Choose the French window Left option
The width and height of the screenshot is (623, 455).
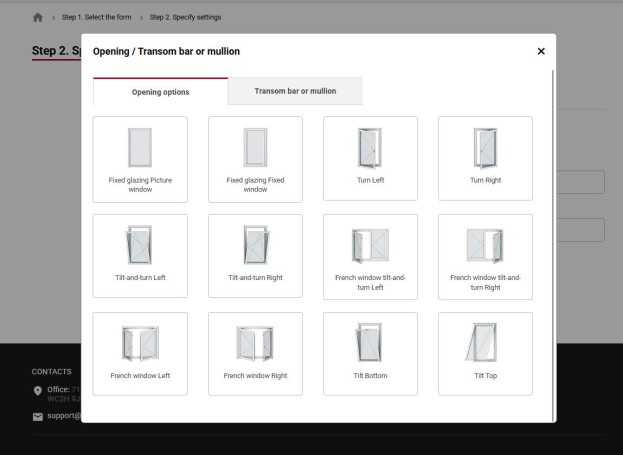(140, 353)
